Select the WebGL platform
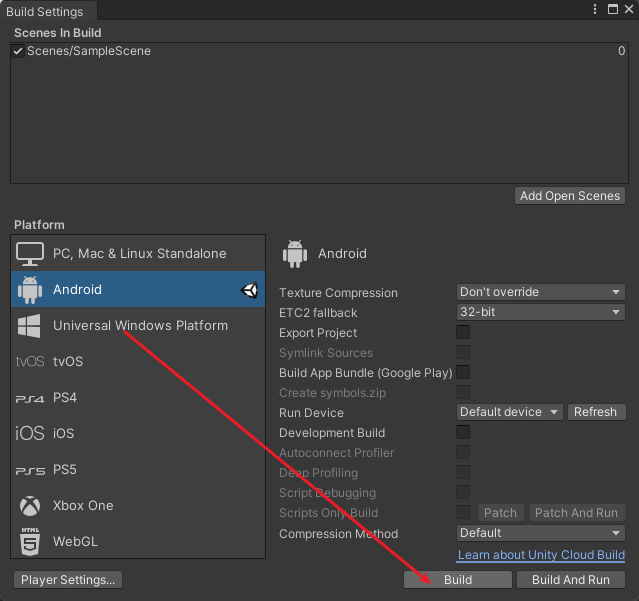 point(138,541)
